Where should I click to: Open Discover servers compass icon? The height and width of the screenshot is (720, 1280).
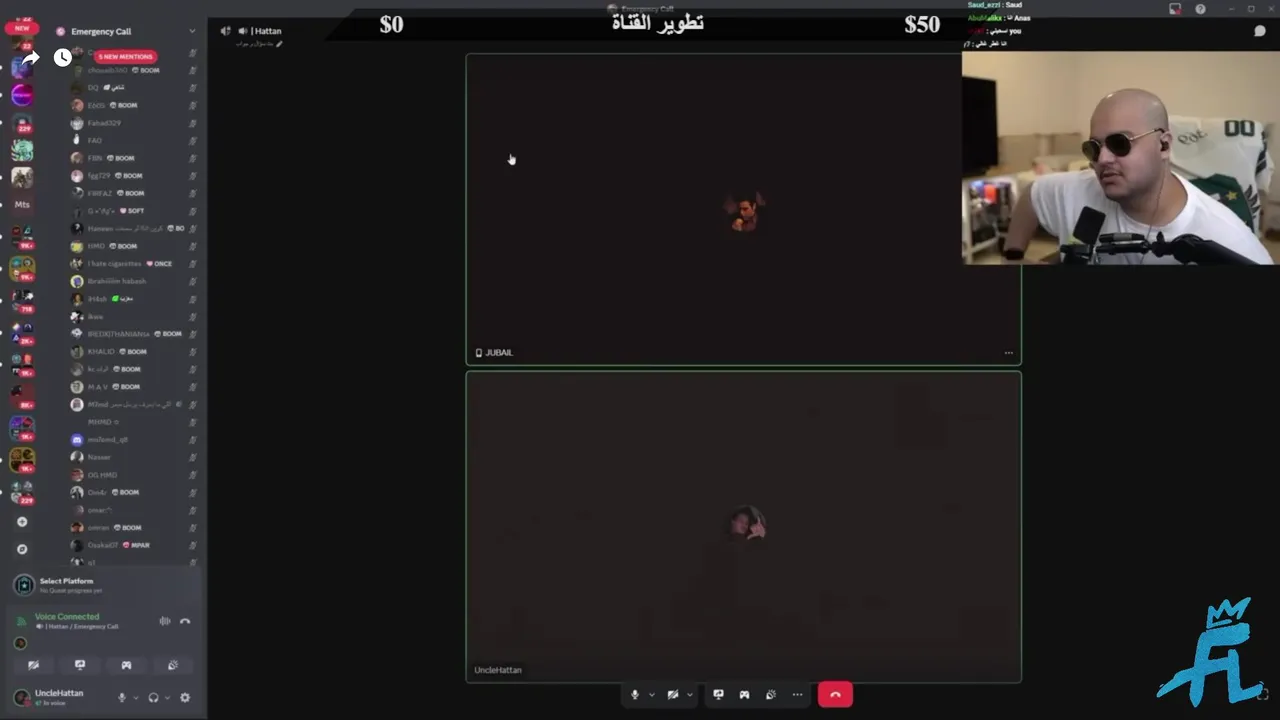[22, 549]
